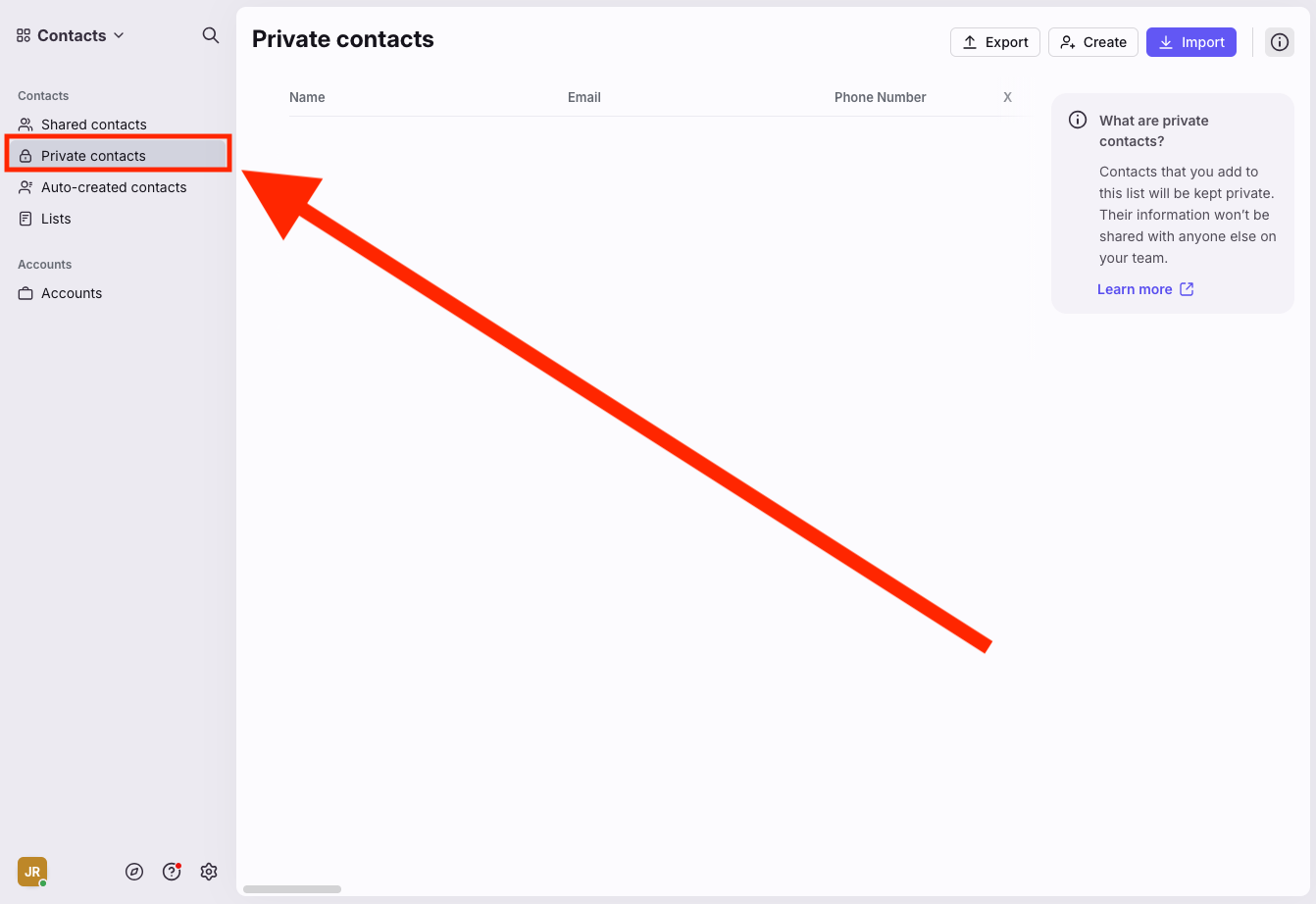The image size is (1316, 904).
Task: Select Private contacts in sidebar
Action: [93, 156]
